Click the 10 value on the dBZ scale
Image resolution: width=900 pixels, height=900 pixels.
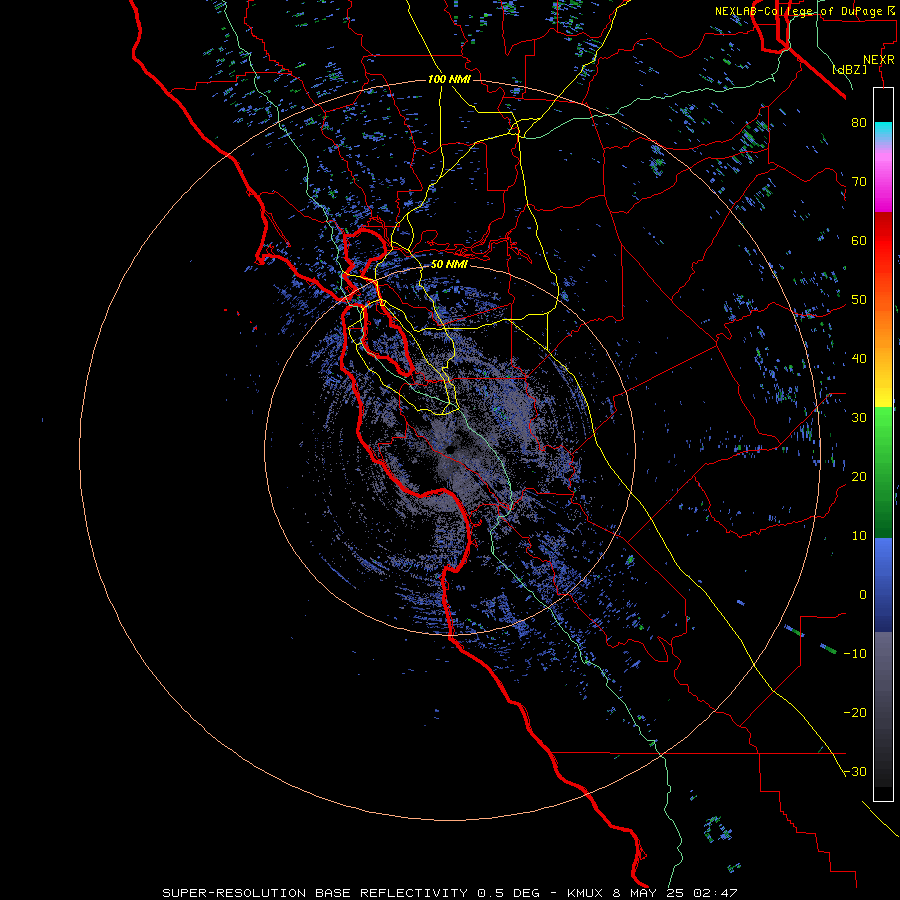click(x=859, y=536)
